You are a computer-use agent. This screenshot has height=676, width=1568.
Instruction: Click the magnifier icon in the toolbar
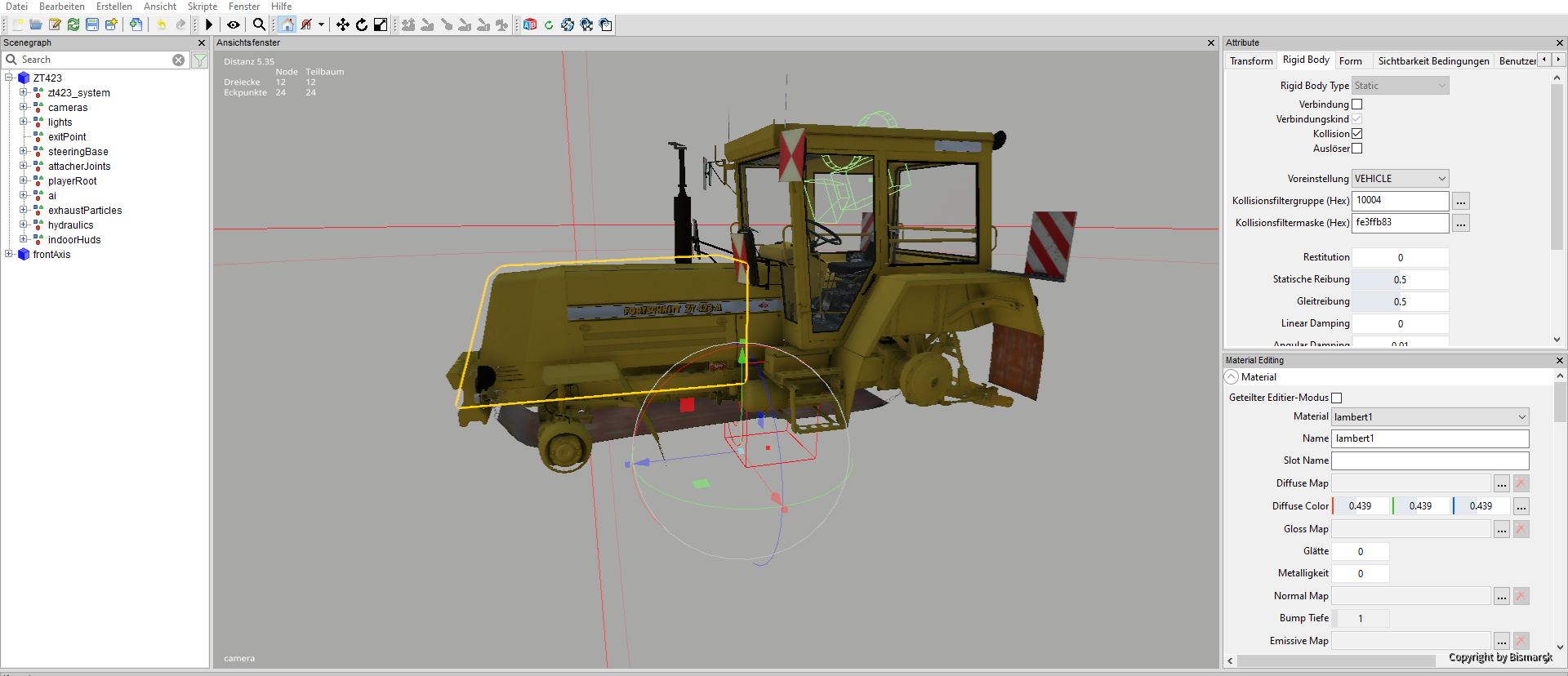pos(259,24)
